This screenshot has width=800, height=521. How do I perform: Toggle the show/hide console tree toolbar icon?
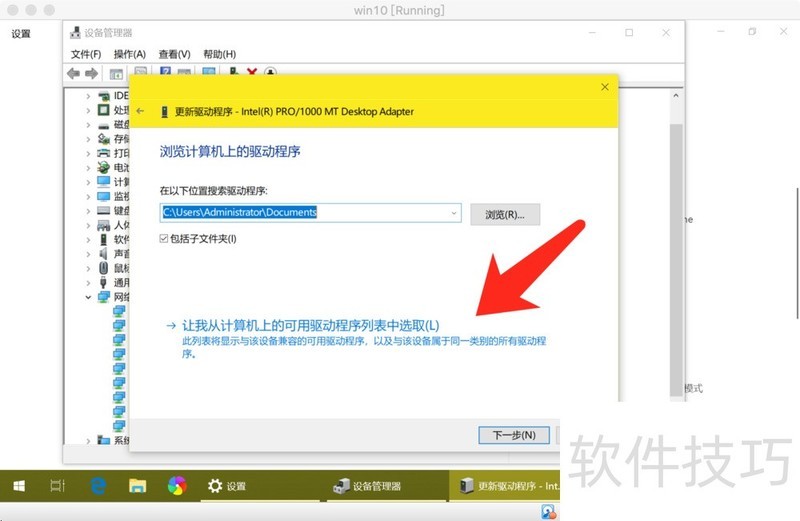point(116,73)
